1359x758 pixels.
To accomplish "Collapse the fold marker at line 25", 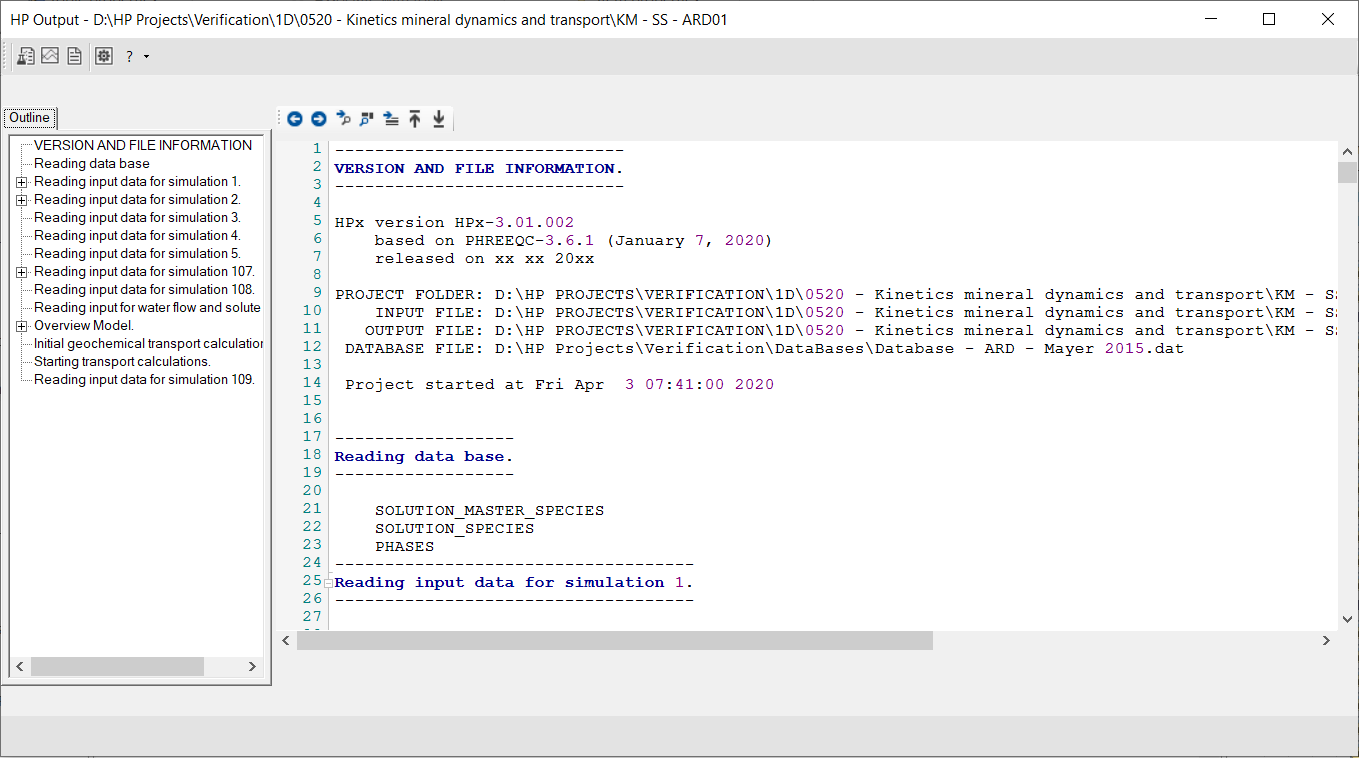I will coord(328,583).
